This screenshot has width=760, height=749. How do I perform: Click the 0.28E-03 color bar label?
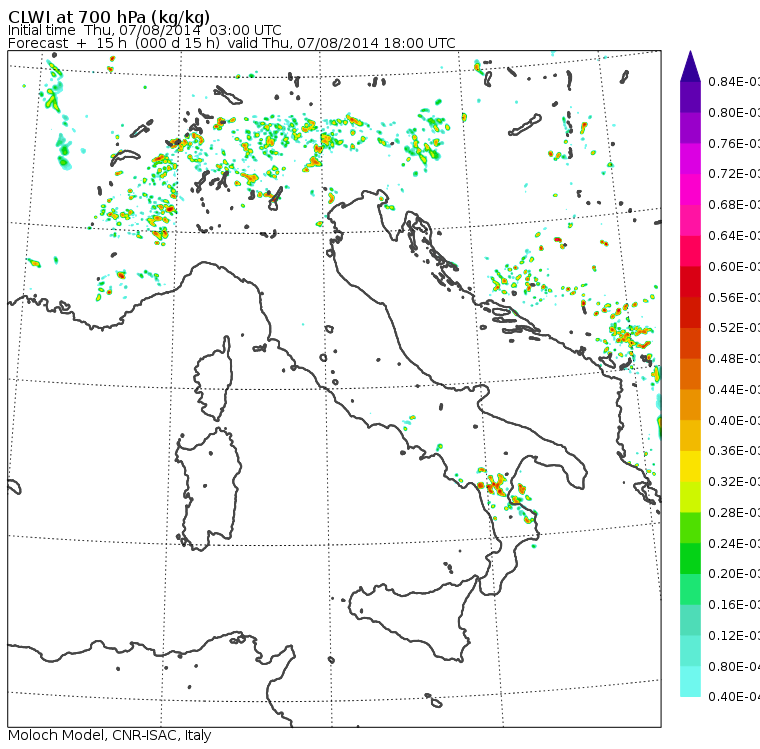coord(734,512)
